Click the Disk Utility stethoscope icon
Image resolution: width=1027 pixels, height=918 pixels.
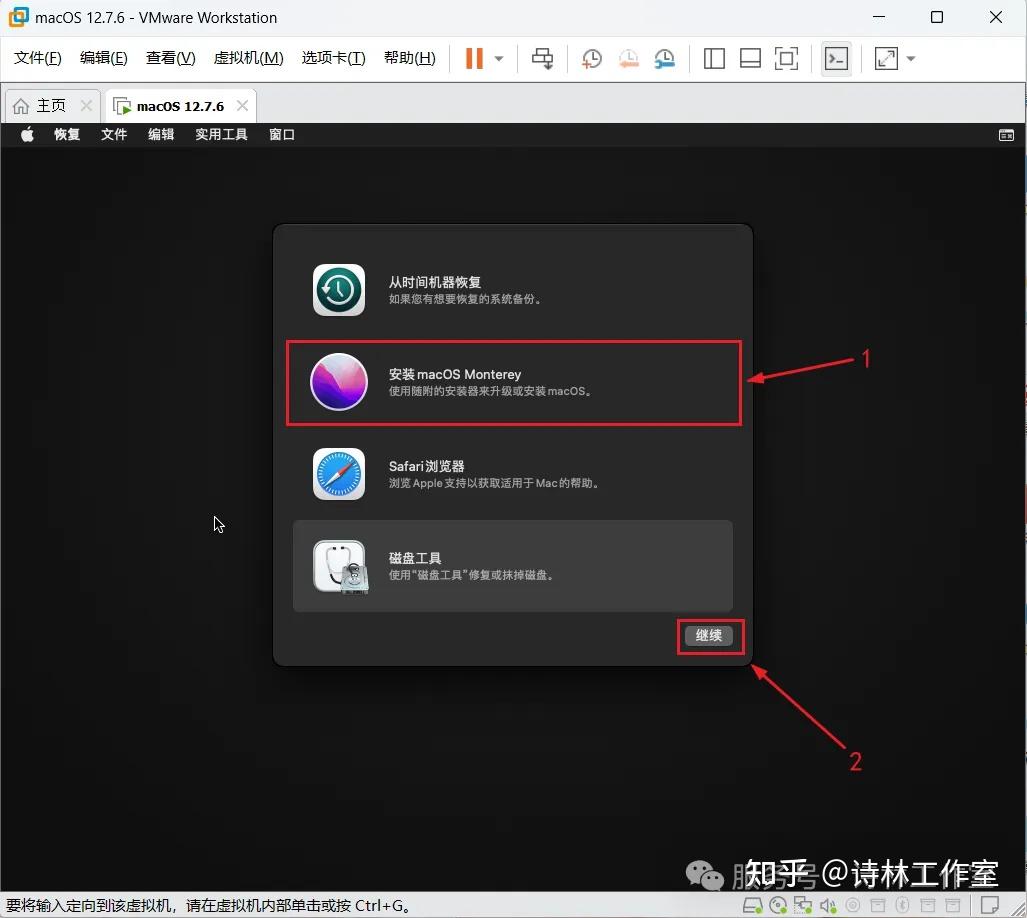pyautogui.click(x=340, y=566)
